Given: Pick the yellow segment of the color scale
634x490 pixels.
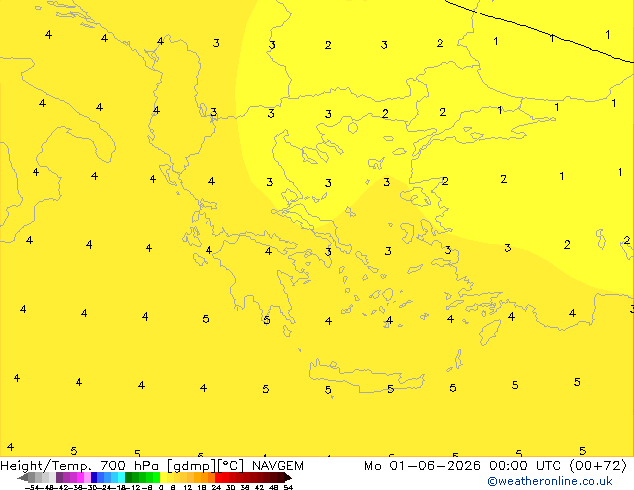Looking at the screenshot, I should click(x=163, y=477).
